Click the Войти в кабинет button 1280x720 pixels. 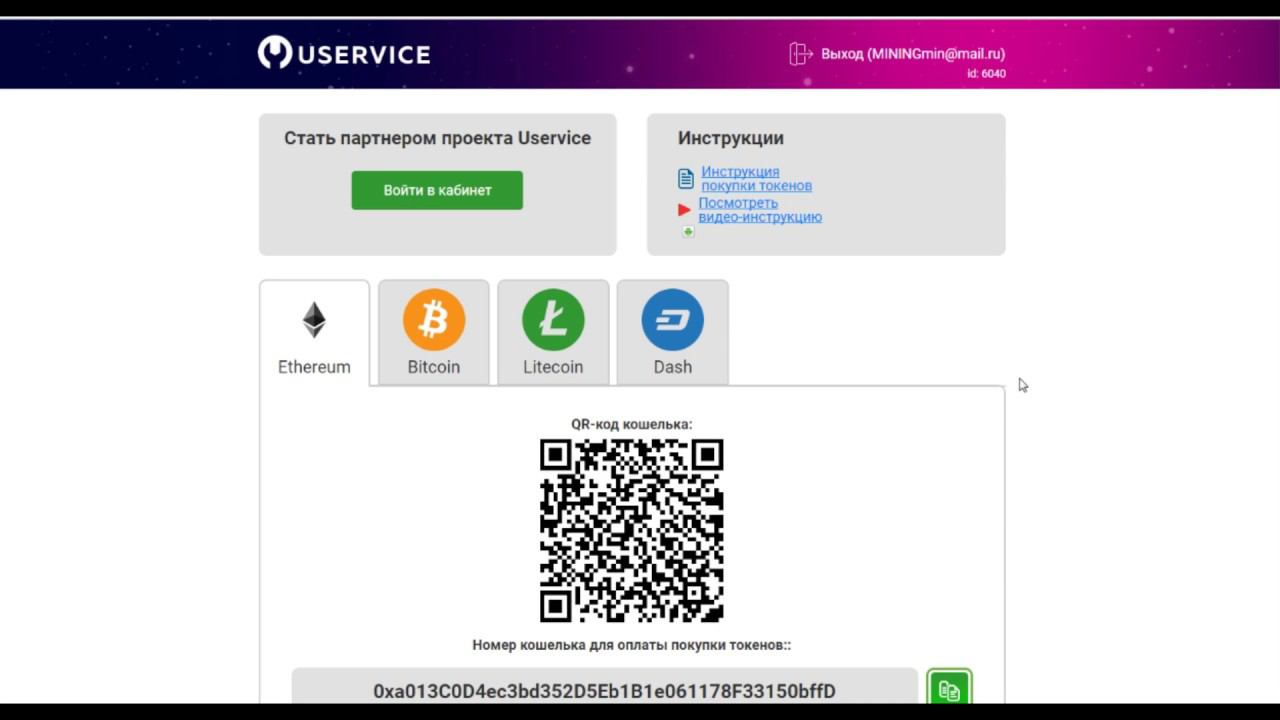point(437,190)
